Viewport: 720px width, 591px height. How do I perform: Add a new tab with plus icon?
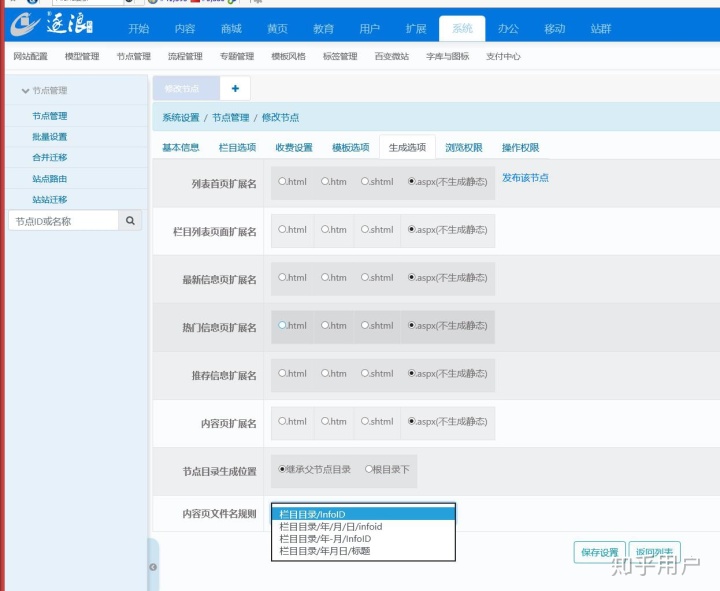235,89
